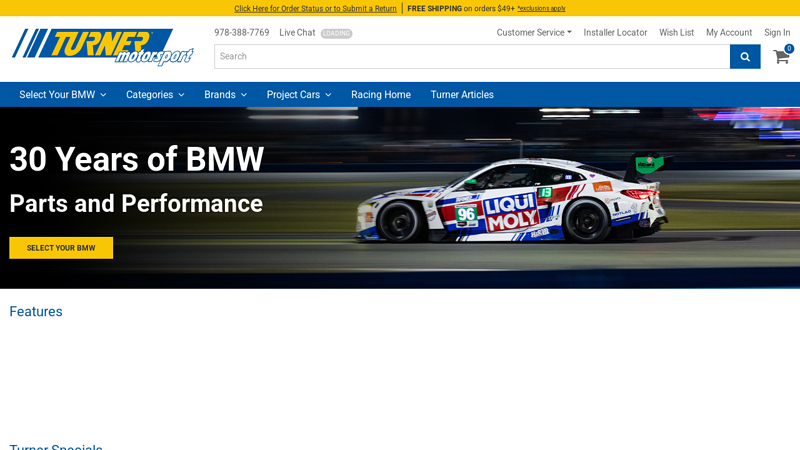Start a Live Chat
The image size is (800, 450).
point(297,33)
